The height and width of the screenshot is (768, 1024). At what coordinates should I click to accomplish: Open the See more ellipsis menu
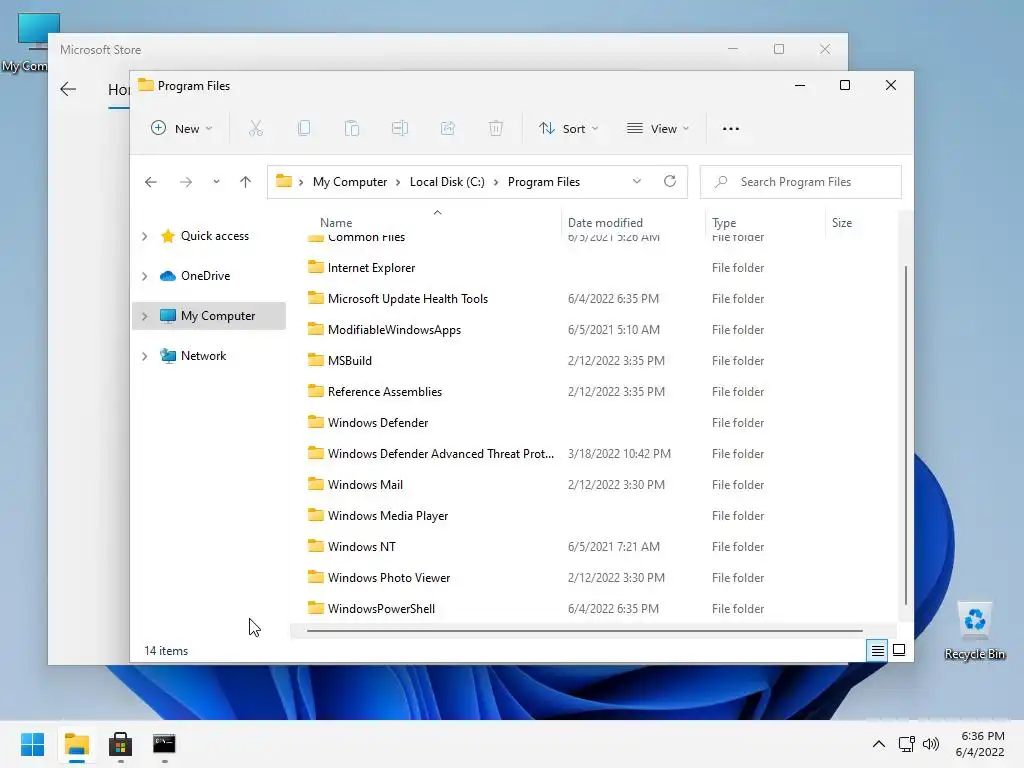731,129
